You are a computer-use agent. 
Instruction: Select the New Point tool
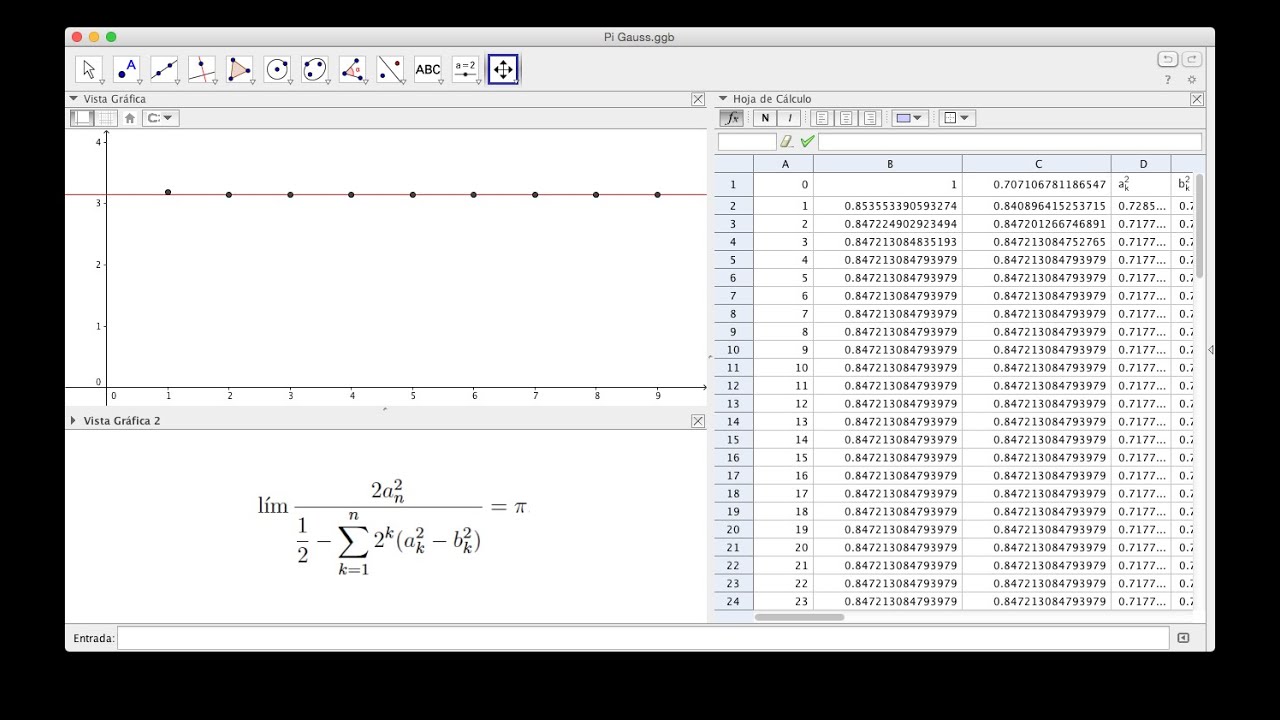(x=127, y=69)
